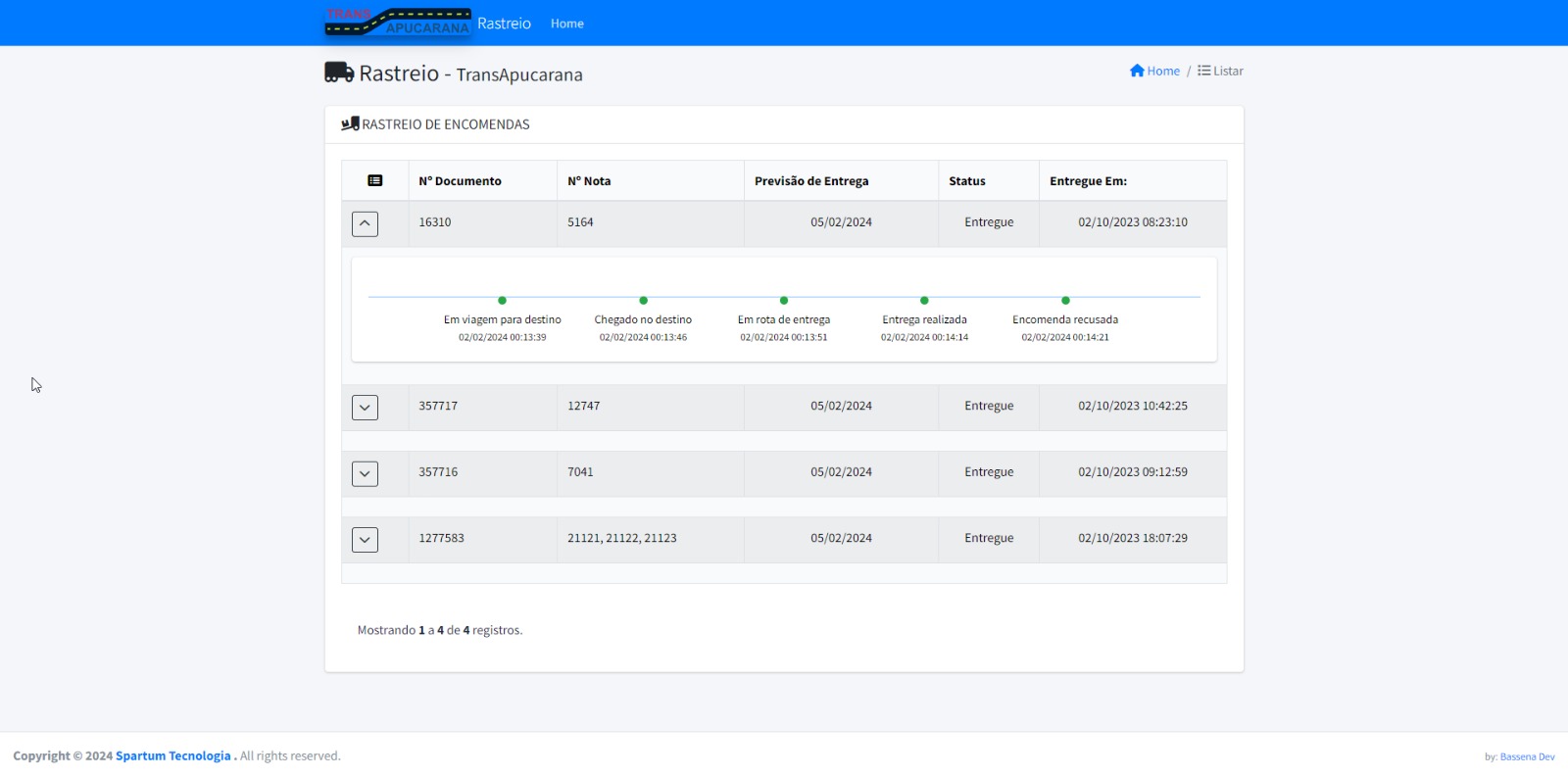Click the Encomenda recusada timeline dot
Viewport: 1568px width, 778px height.
point(1065,300)
